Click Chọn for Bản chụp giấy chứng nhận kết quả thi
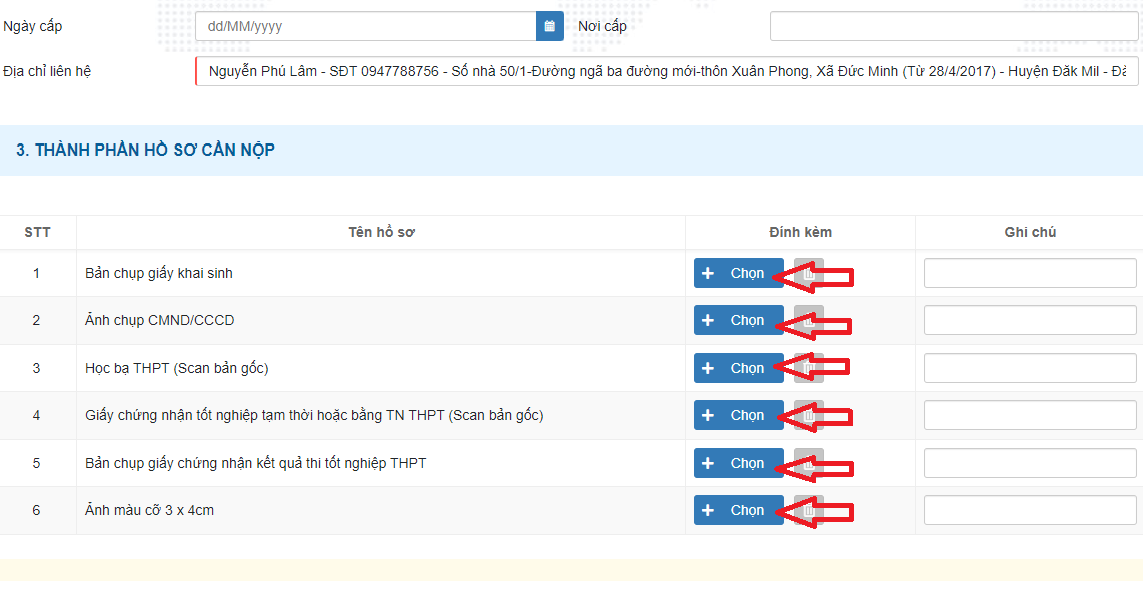The height and width of the screenshot is (600, 1143). (738, 463)
